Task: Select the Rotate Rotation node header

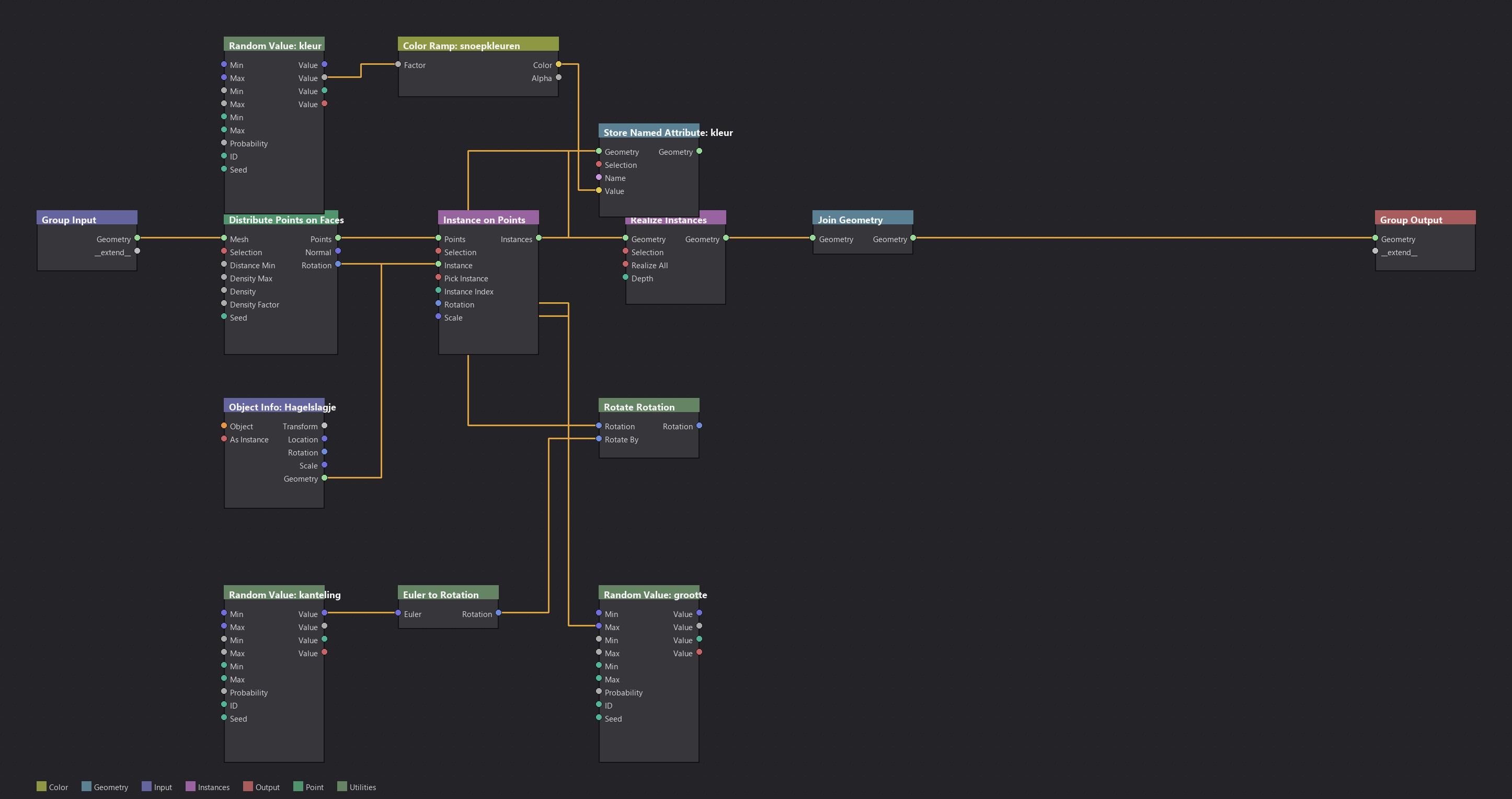Action: coord(649,406)
